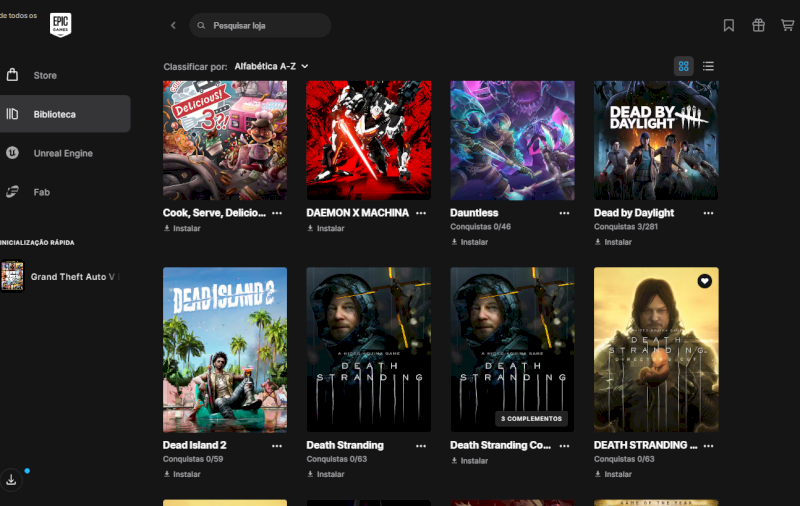
Task: Click the INICIALIZAÇÃO RÁPIDA heading
Action: coord(37,243)
